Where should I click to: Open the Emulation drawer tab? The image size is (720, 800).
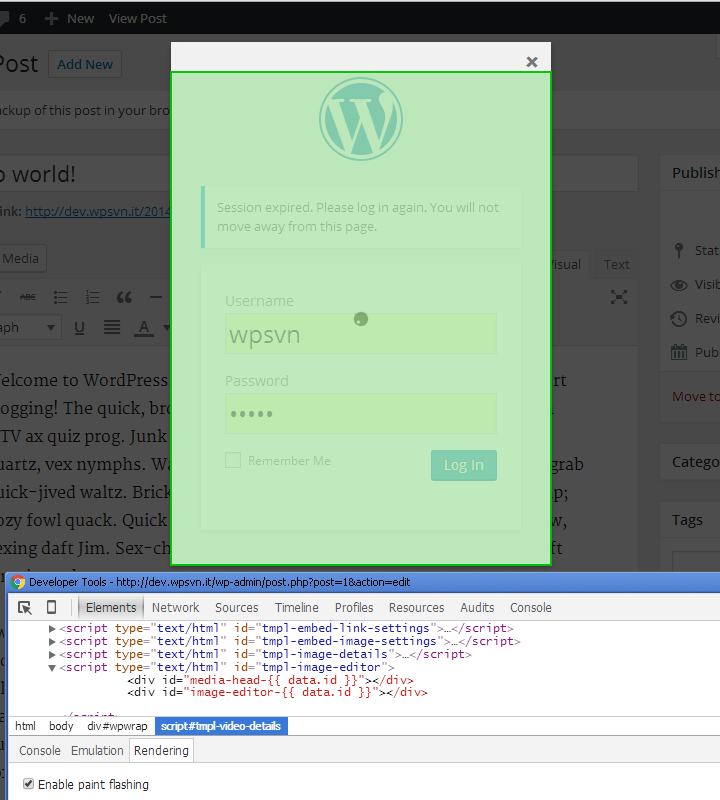pyautogui.click(x=97, y=751)
